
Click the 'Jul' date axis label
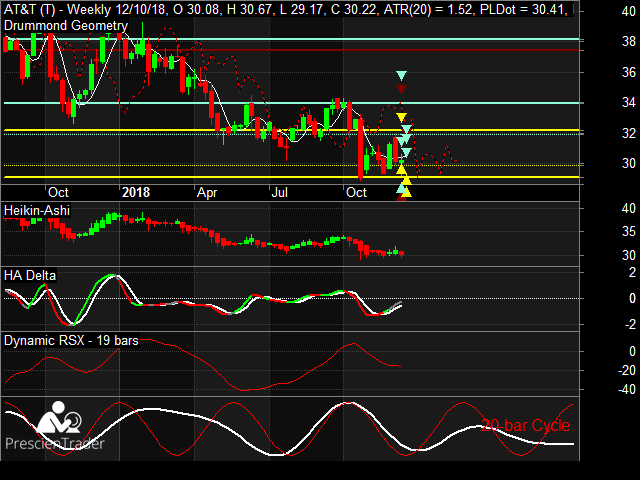280,192
